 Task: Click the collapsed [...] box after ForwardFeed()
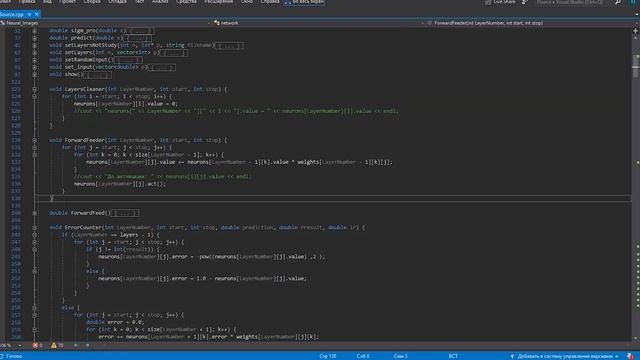pyautogui.click(x=125, y=213)
